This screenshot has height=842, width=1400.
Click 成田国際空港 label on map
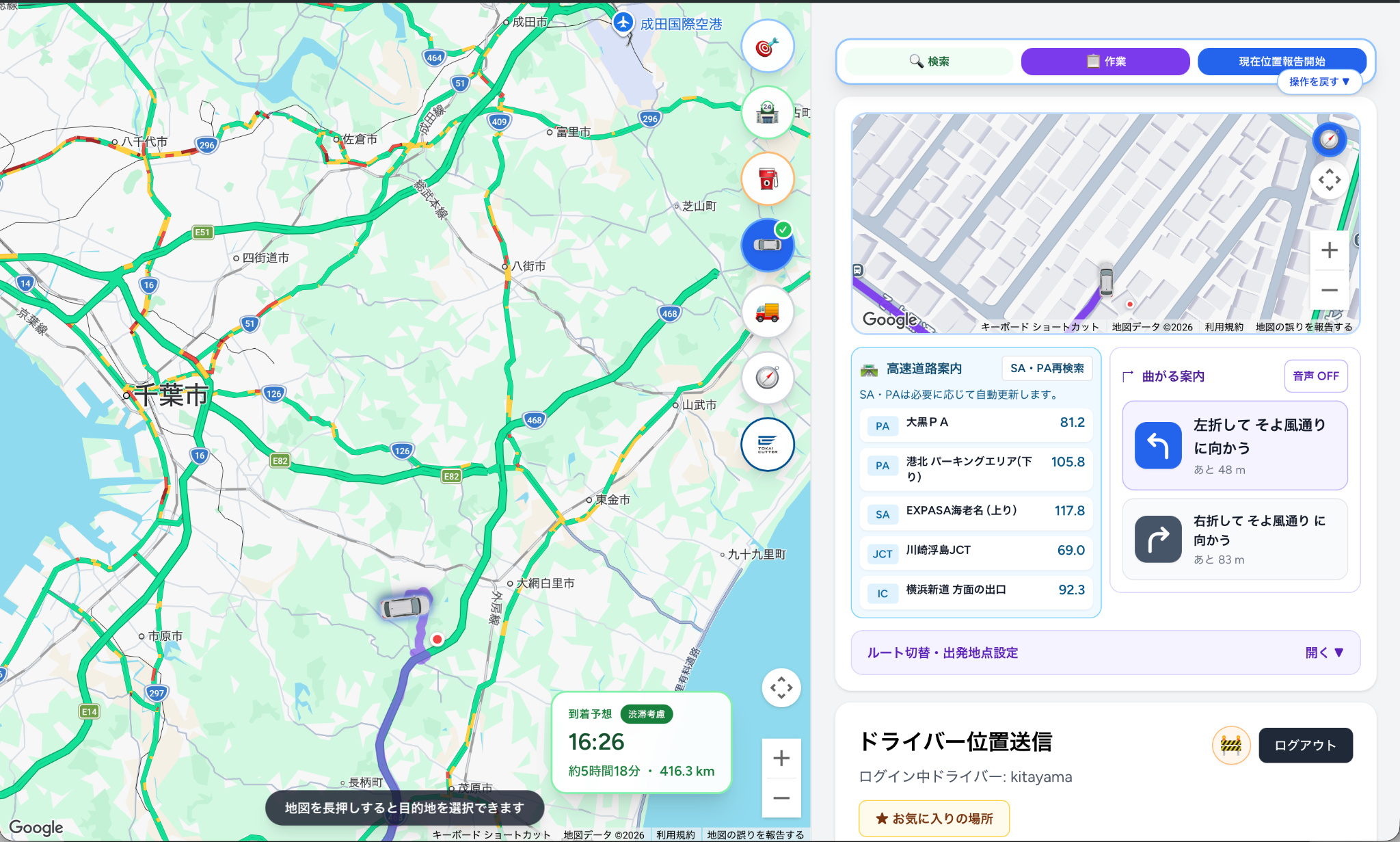(x=681, y=24)
